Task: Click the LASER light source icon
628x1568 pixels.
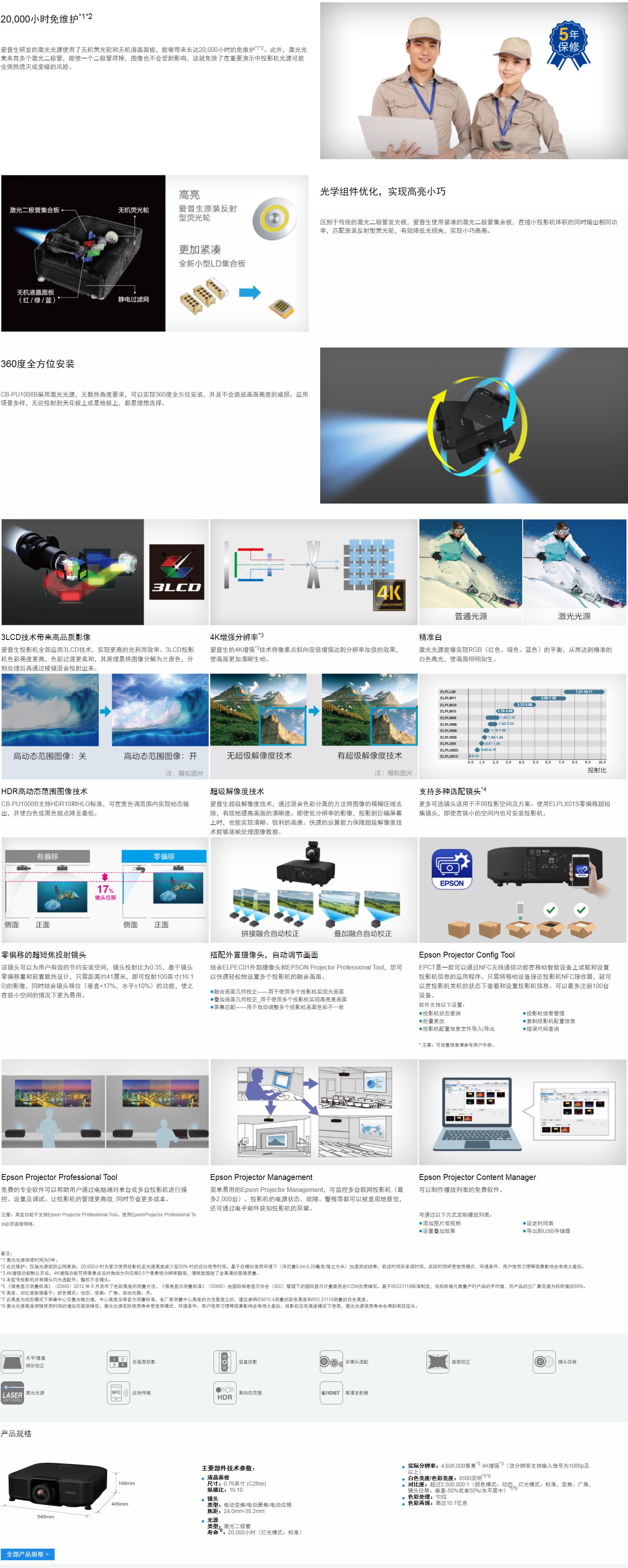Action: (x=12, y=1393)
